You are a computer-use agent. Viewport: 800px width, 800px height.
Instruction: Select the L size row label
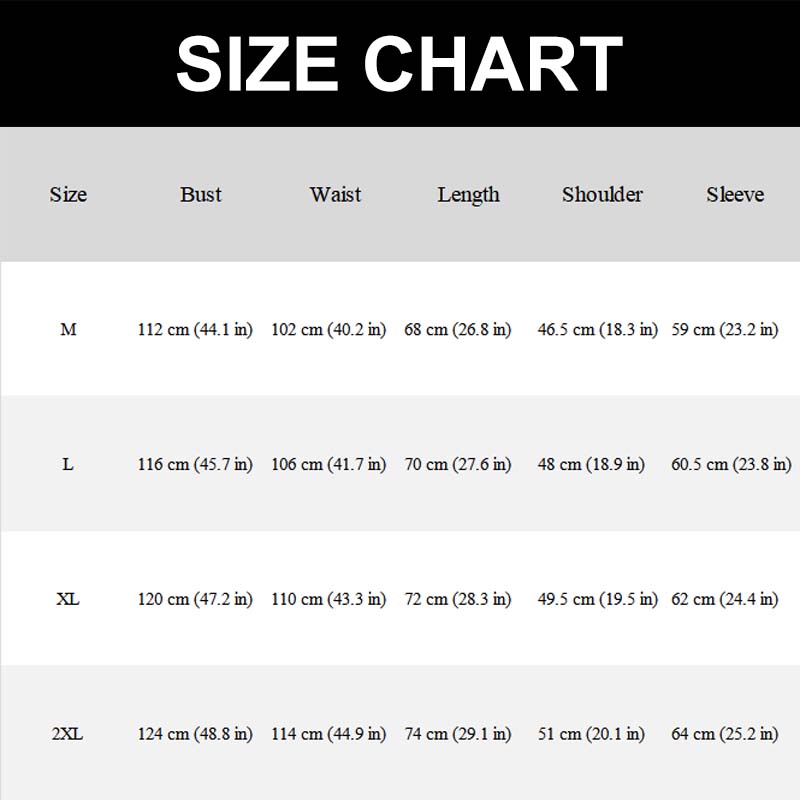(68, 464)
